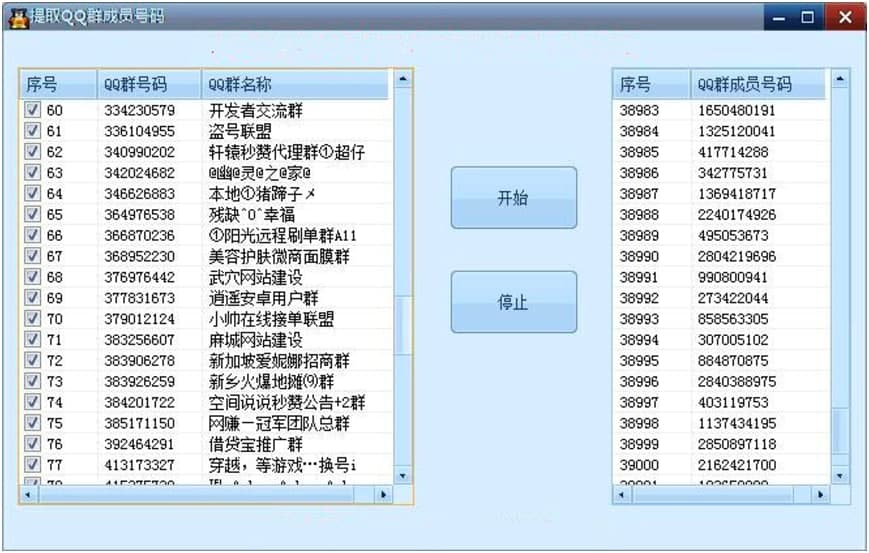Click member list scroll down arrow

point(840,475)
